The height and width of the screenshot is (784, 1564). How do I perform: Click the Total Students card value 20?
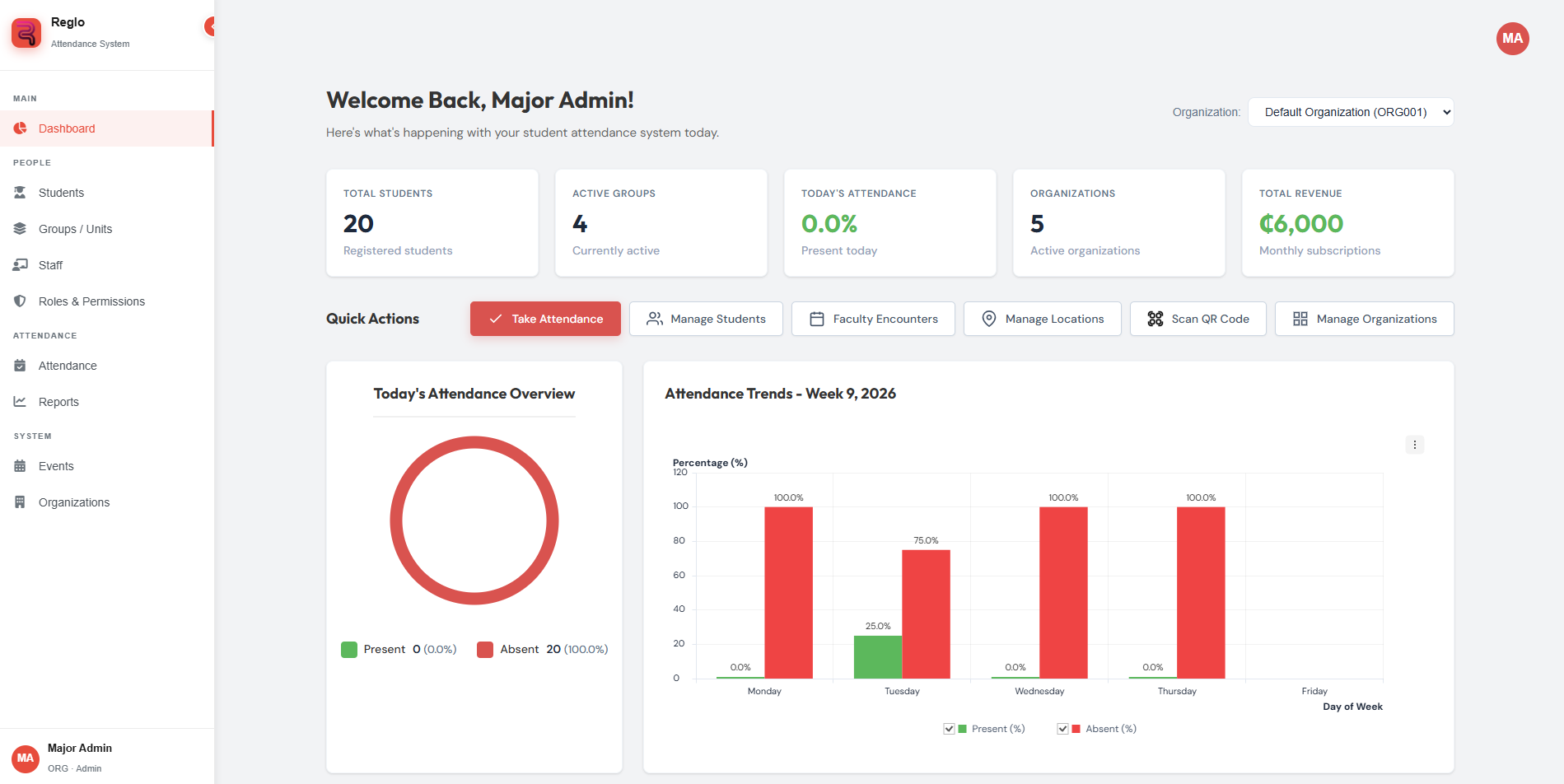358,223
